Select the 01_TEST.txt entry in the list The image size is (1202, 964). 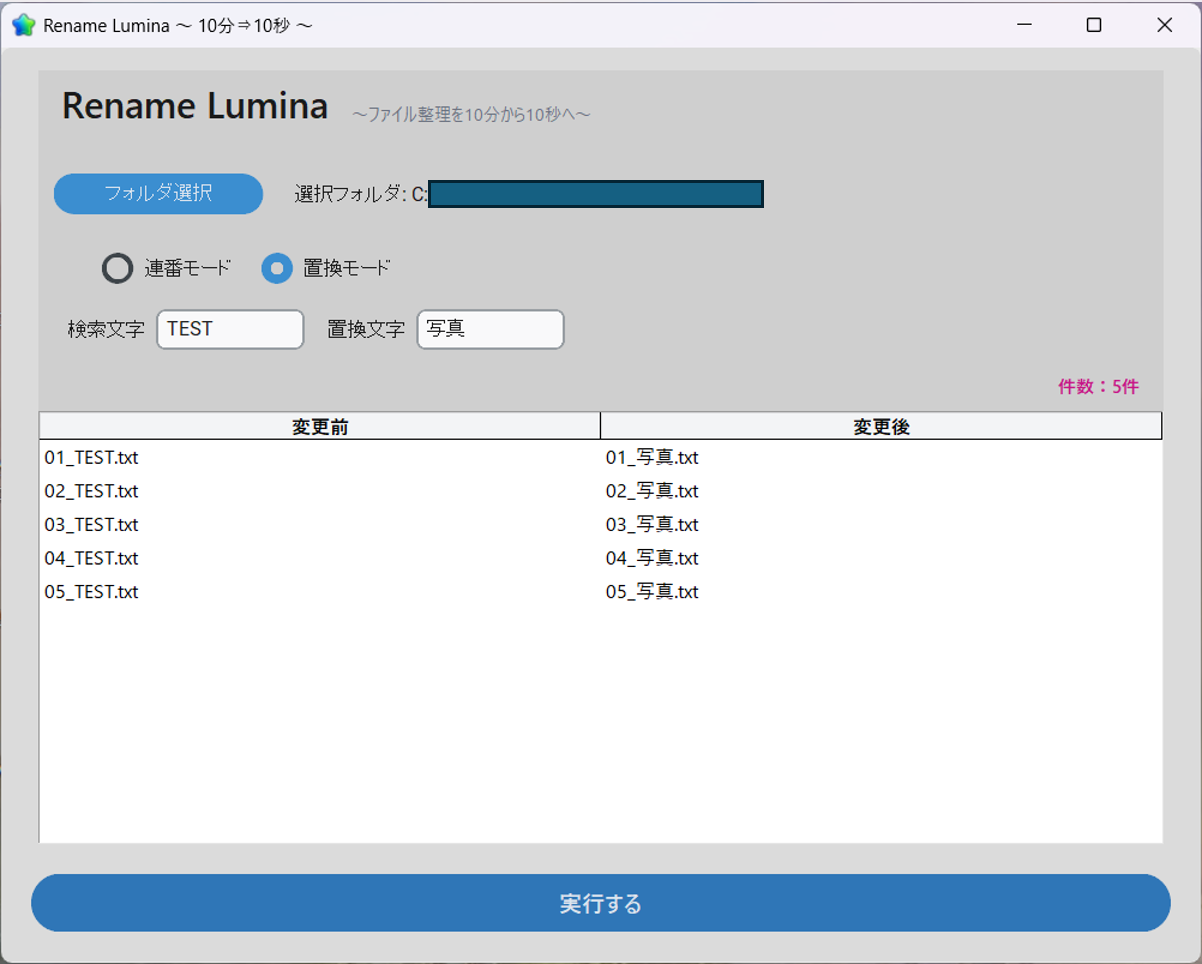(x=92, y=458)
